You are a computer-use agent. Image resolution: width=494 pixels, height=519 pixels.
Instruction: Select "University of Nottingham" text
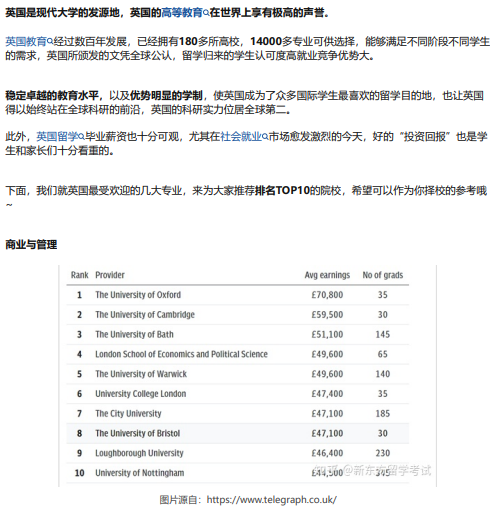point(140,473)
